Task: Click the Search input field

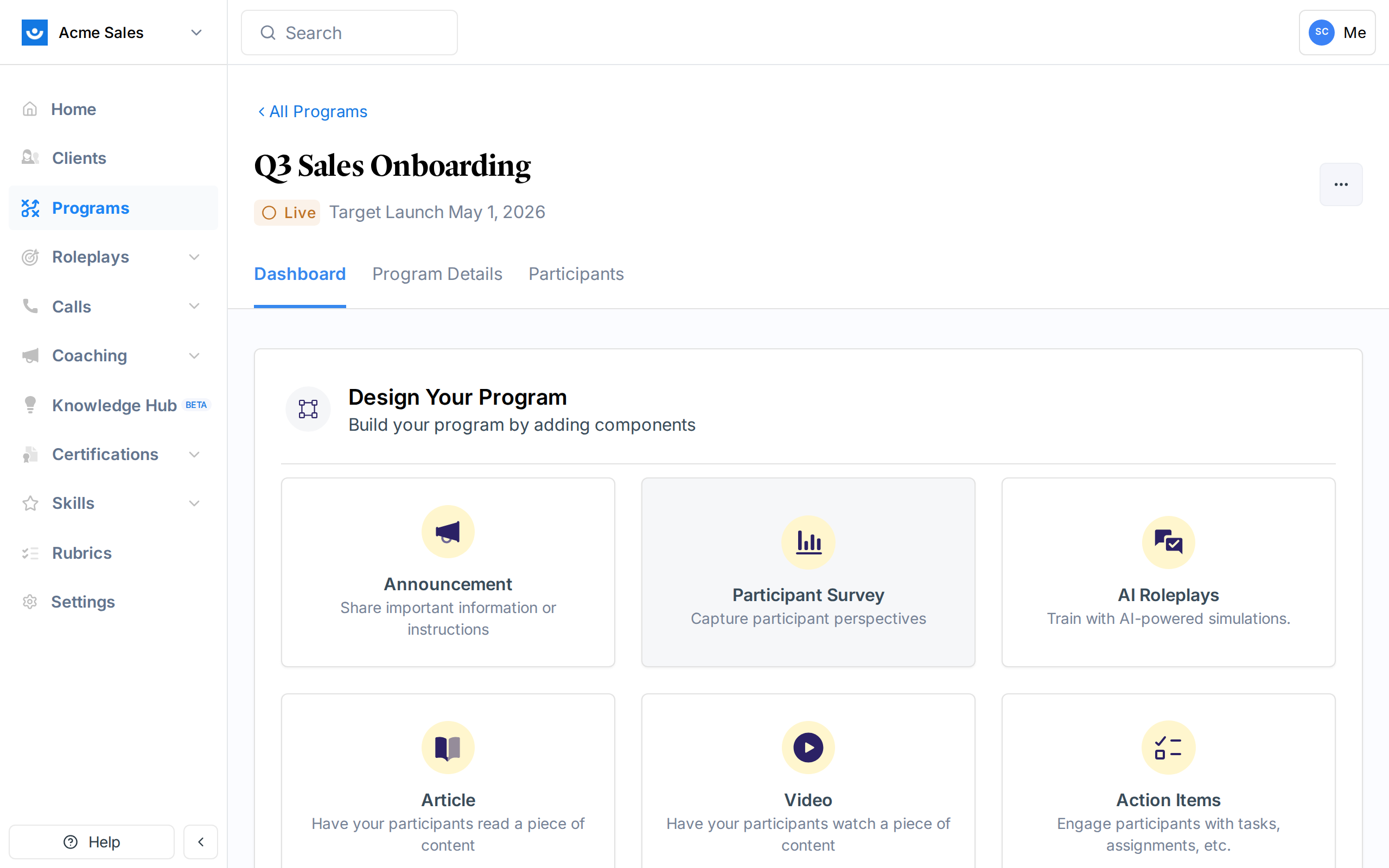Action: (349, 33)
